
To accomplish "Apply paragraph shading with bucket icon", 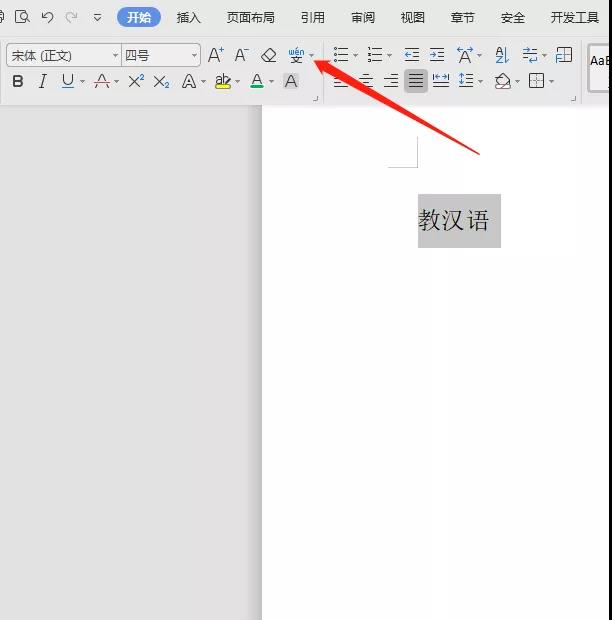I will [503, 81].
